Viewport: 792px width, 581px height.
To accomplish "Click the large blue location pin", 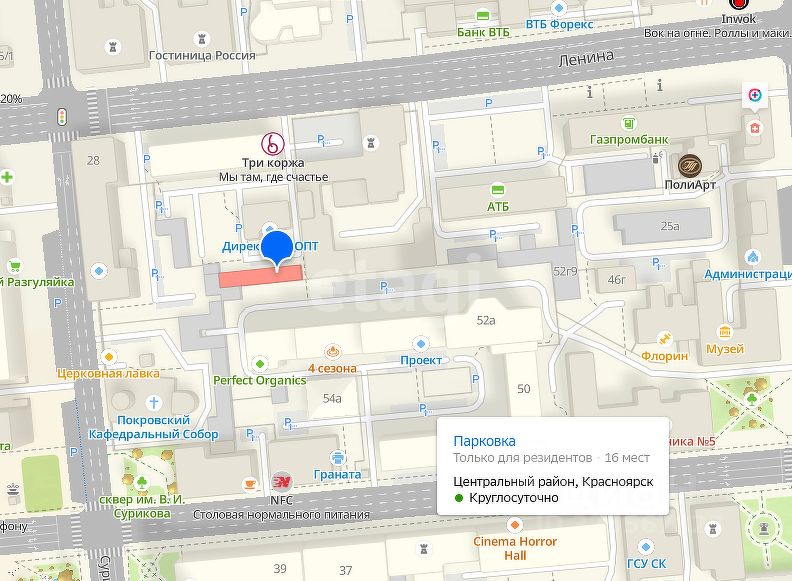I will [277, 250].
